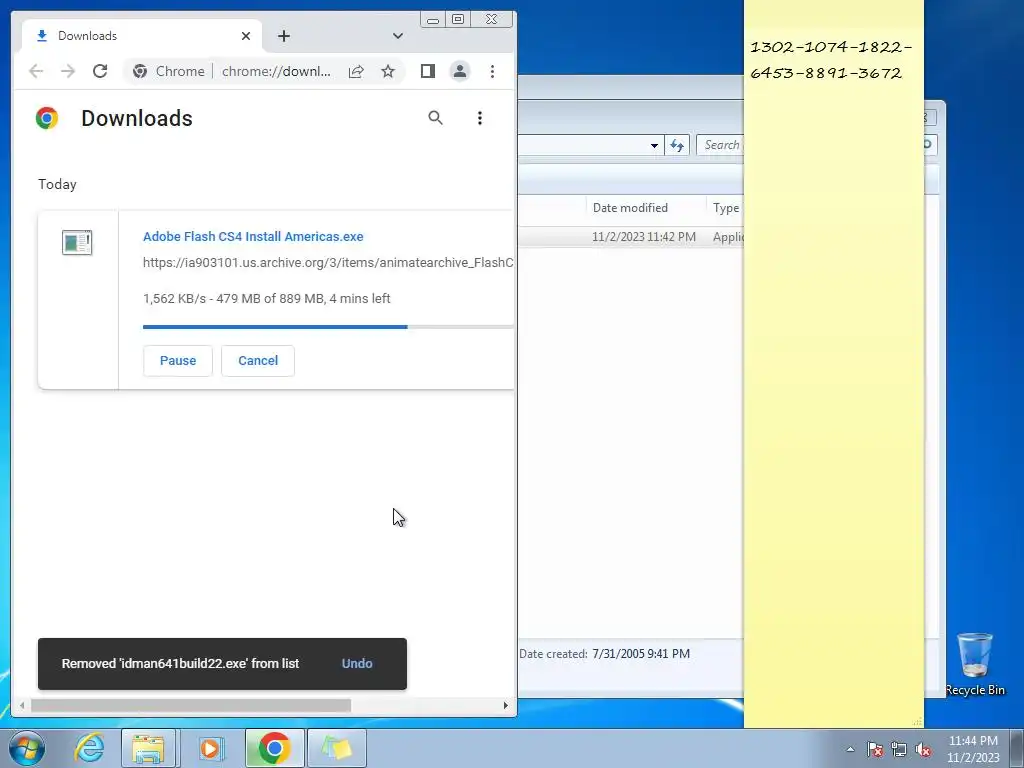The width and height of the screenshot is (1024, 768).
Task: Open Explorer address bar dropdown arrow
Action: coord(654,146)
